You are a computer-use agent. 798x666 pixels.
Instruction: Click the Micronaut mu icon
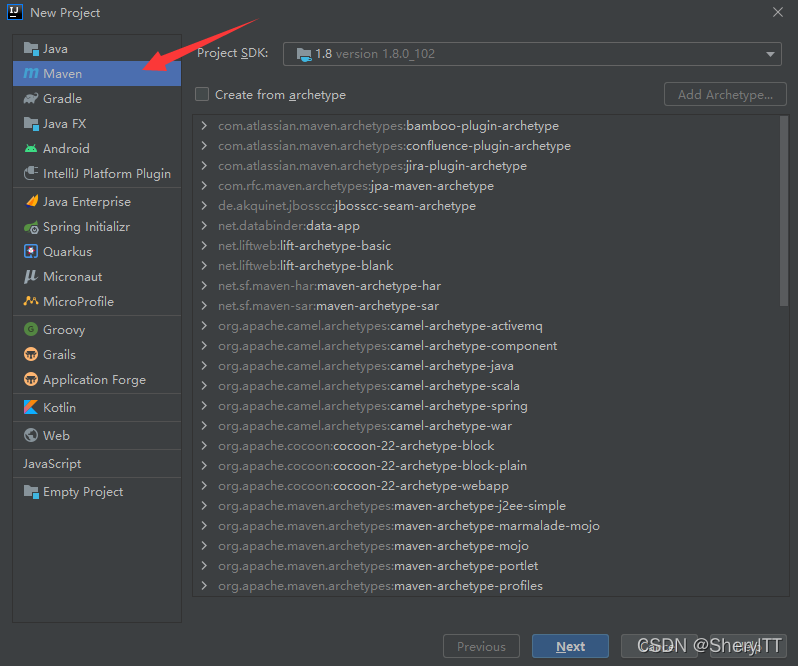pyautogui.click(x=31, y=276)
